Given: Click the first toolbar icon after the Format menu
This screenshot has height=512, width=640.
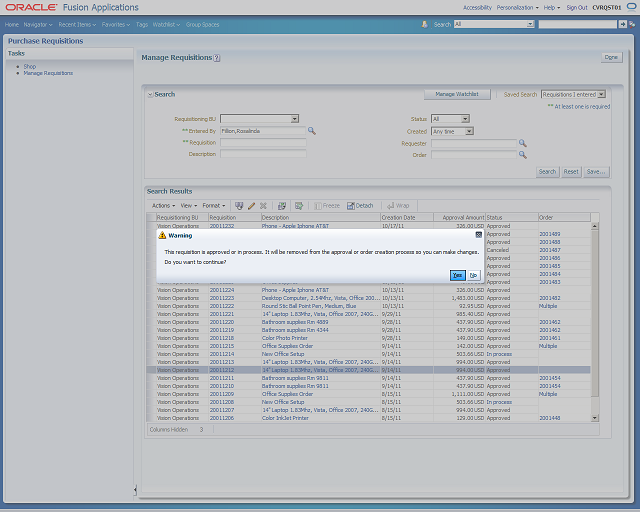Looking at the screenshot, I should pyautogui.click(x=239, y=206).
